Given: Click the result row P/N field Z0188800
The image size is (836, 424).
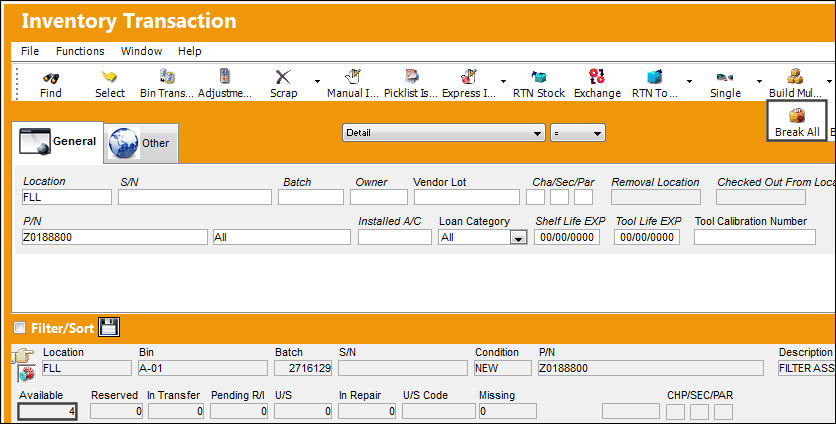Looking at the screenshot, I should pos(650,368).
